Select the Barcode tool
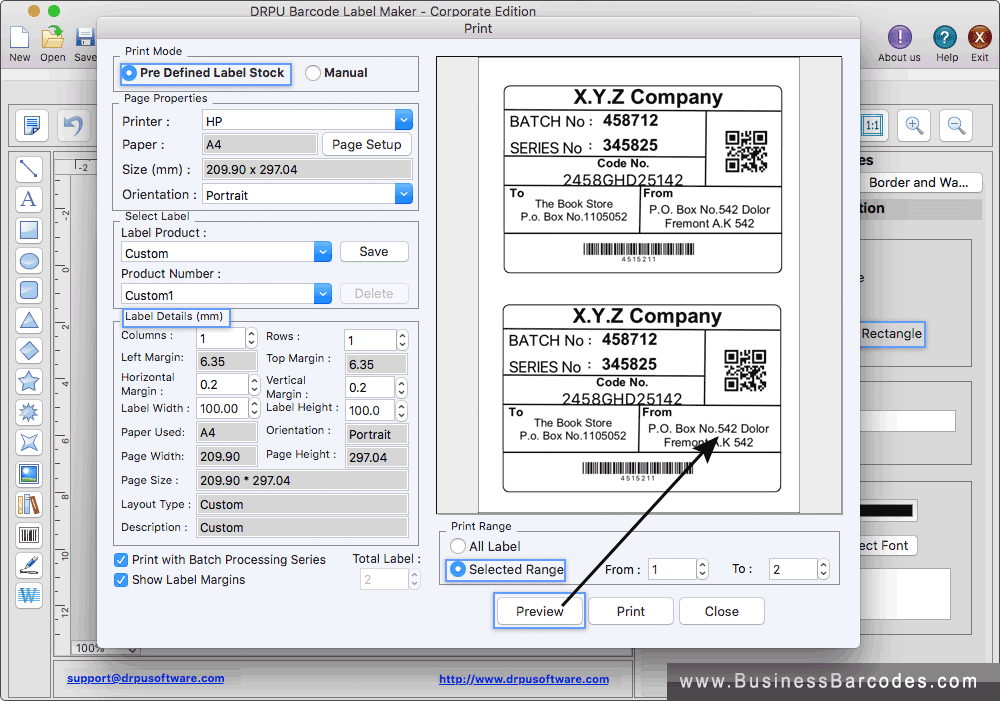This screenshot has width=1000, height=701. (29, 535)
